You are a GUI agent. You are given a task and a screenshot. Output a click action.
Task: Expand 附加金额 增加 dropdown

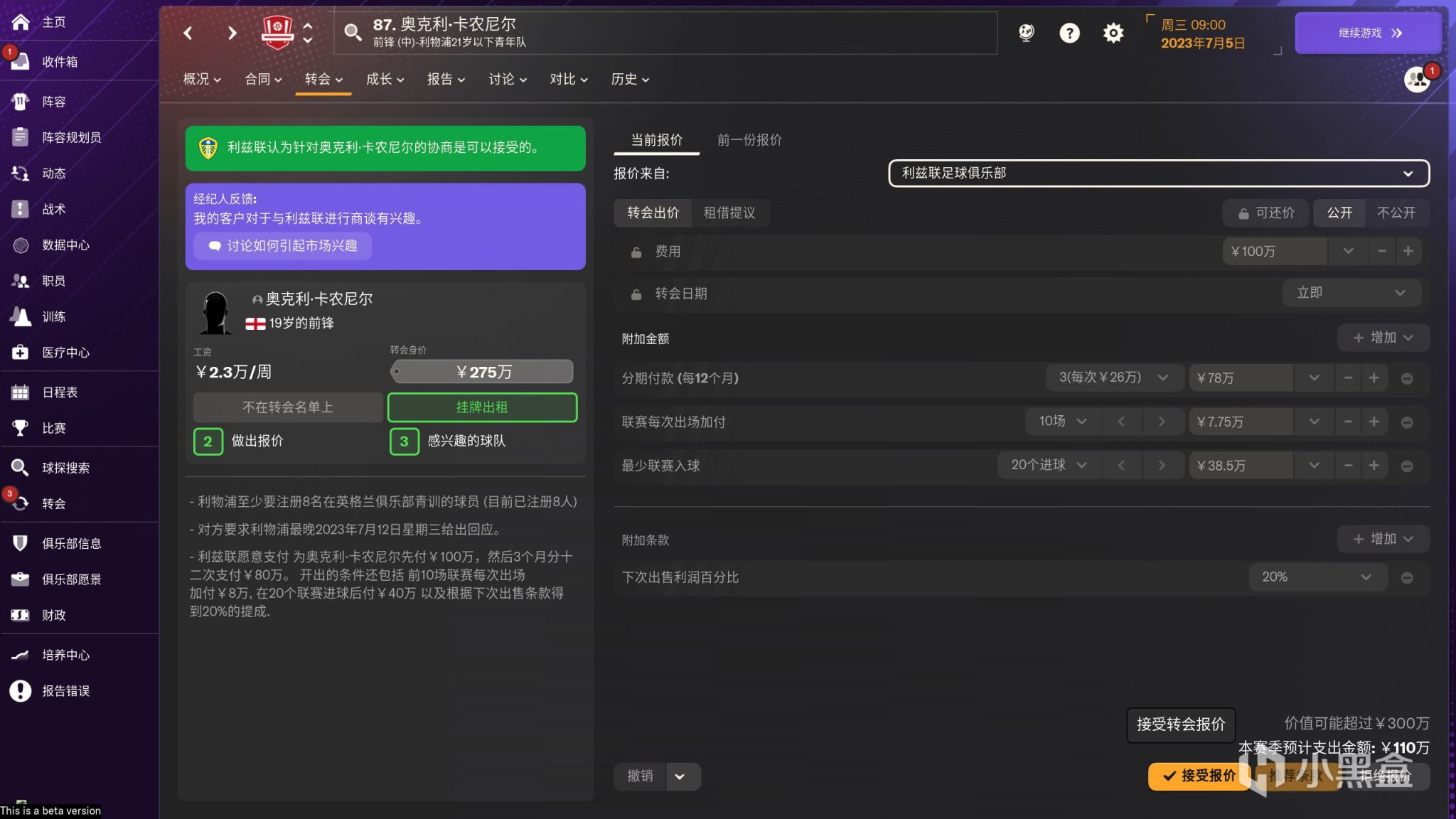pyautogui.click(x=1383, y=338)
